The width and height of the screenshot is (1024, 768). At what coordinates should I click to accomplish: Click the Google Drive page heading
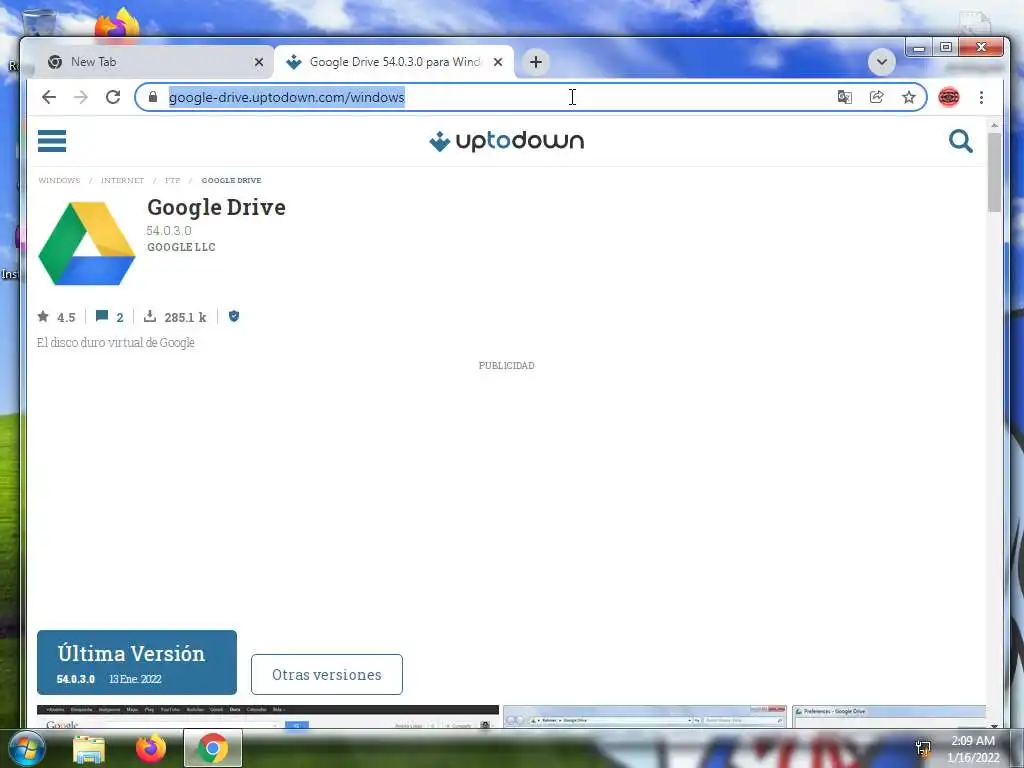[x=216, y=207]
